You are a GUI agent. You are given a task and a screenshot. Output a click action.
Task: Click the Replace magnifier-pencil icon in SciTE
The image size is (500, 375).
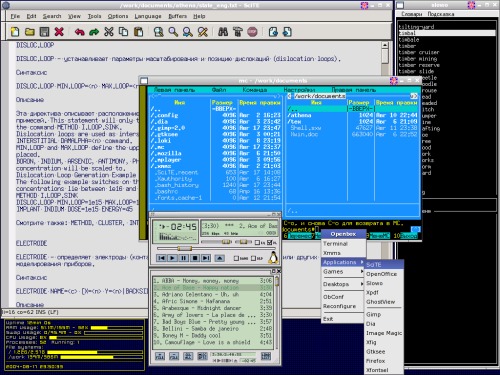[203, 32]
